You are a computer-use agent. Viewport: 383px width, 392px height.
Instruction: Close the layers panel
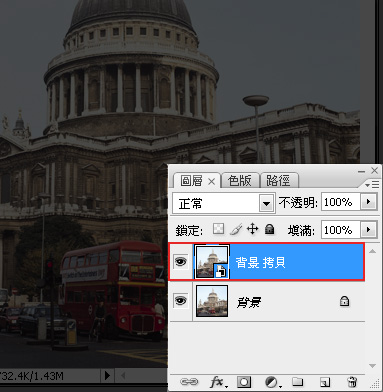coord(374,171)
